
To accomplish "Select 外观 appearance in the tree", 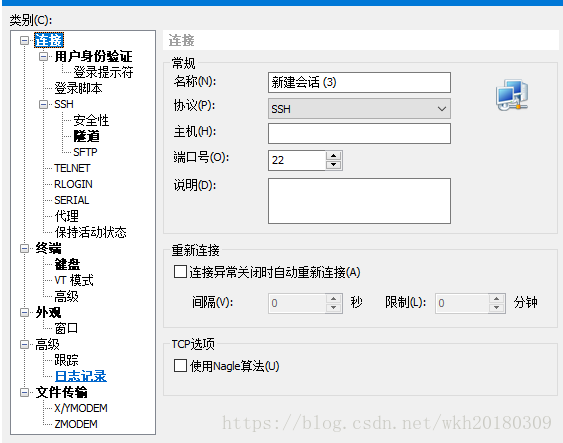I will point(48,312).
